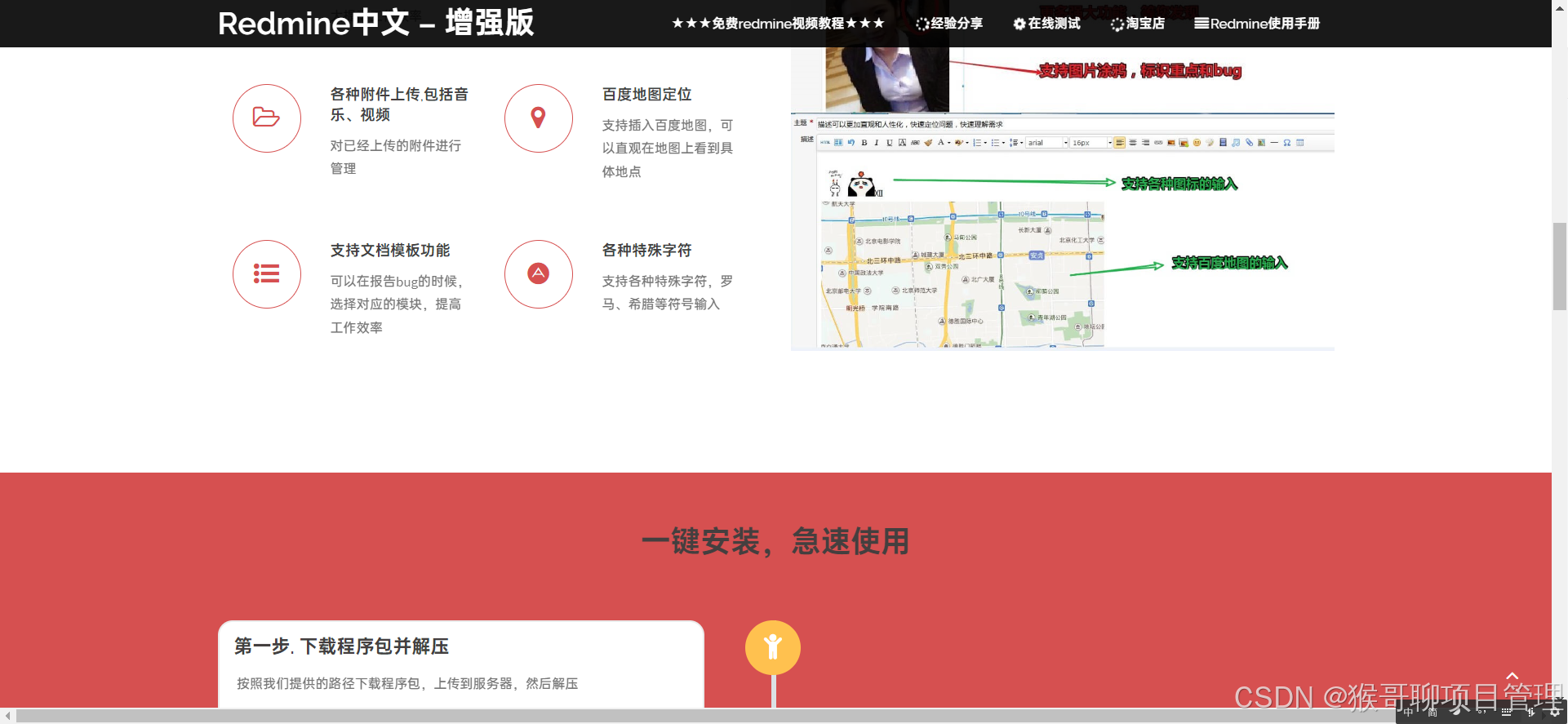Click the 一键安装，急速使用 section heading
Screen dimensions: 1568x724
point(775,541)
